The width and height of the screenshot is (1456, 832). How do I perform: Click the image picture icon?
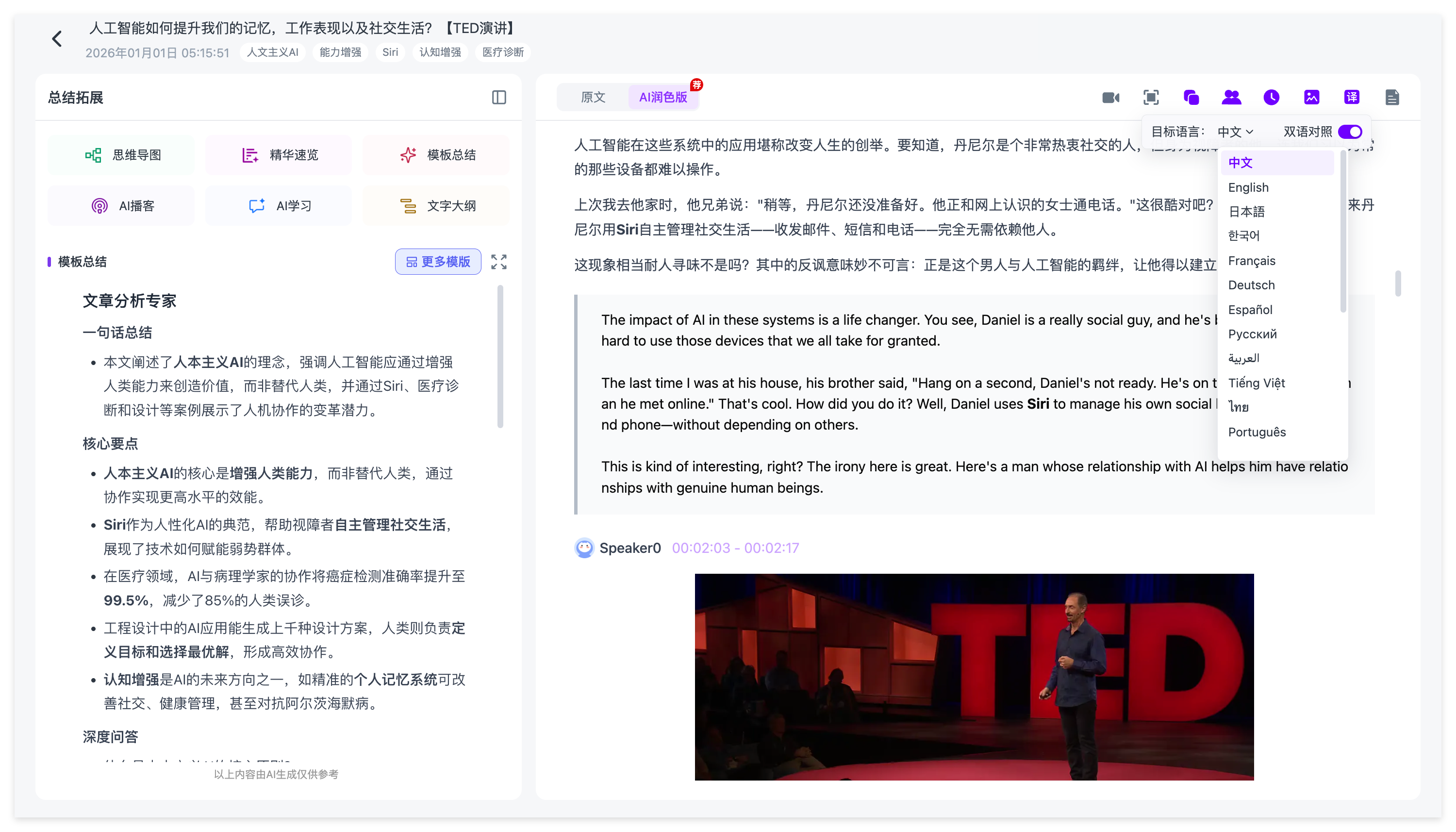pos(1311,98)
